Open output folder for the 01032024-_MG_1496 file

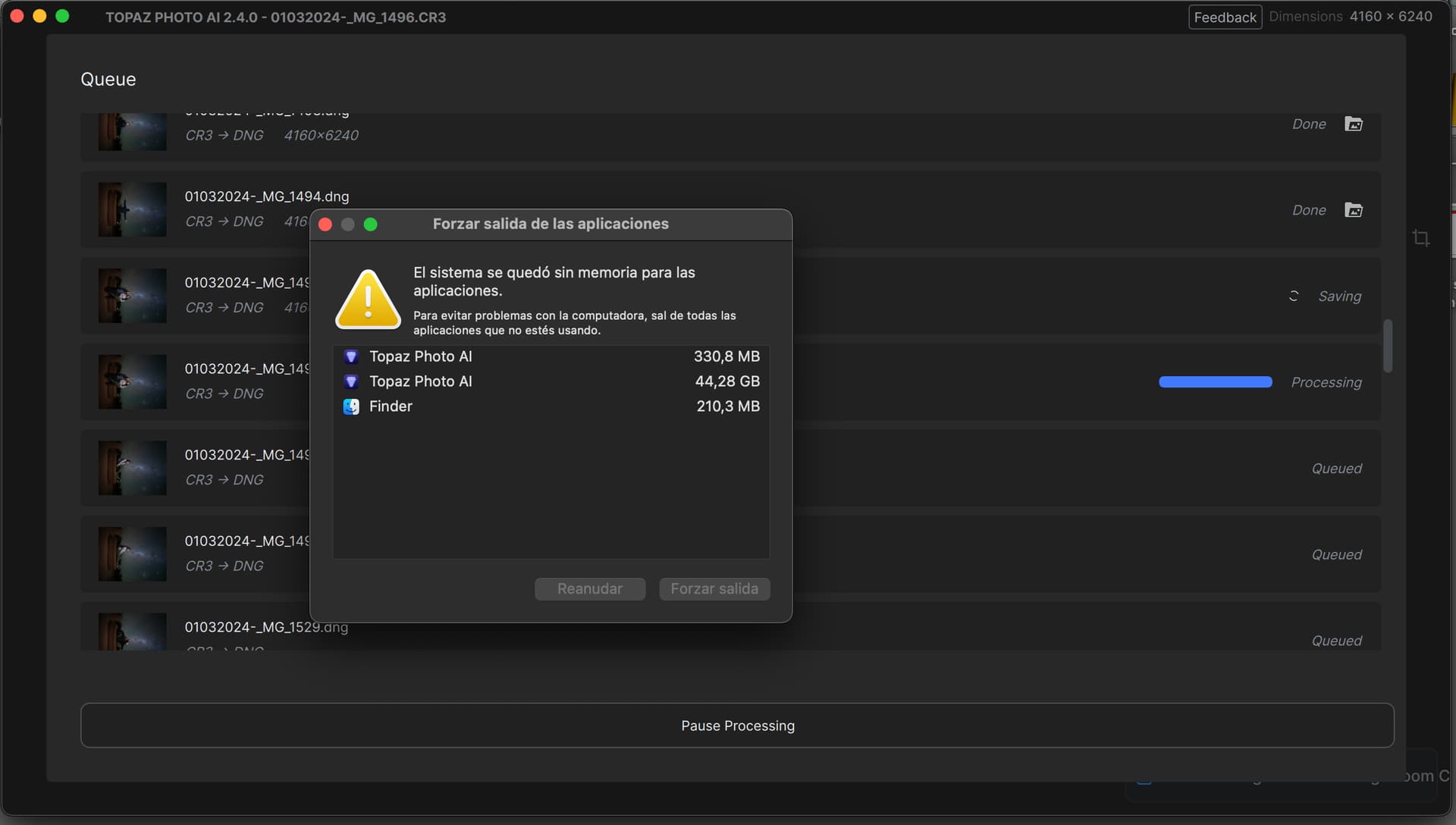(1354, 124)
